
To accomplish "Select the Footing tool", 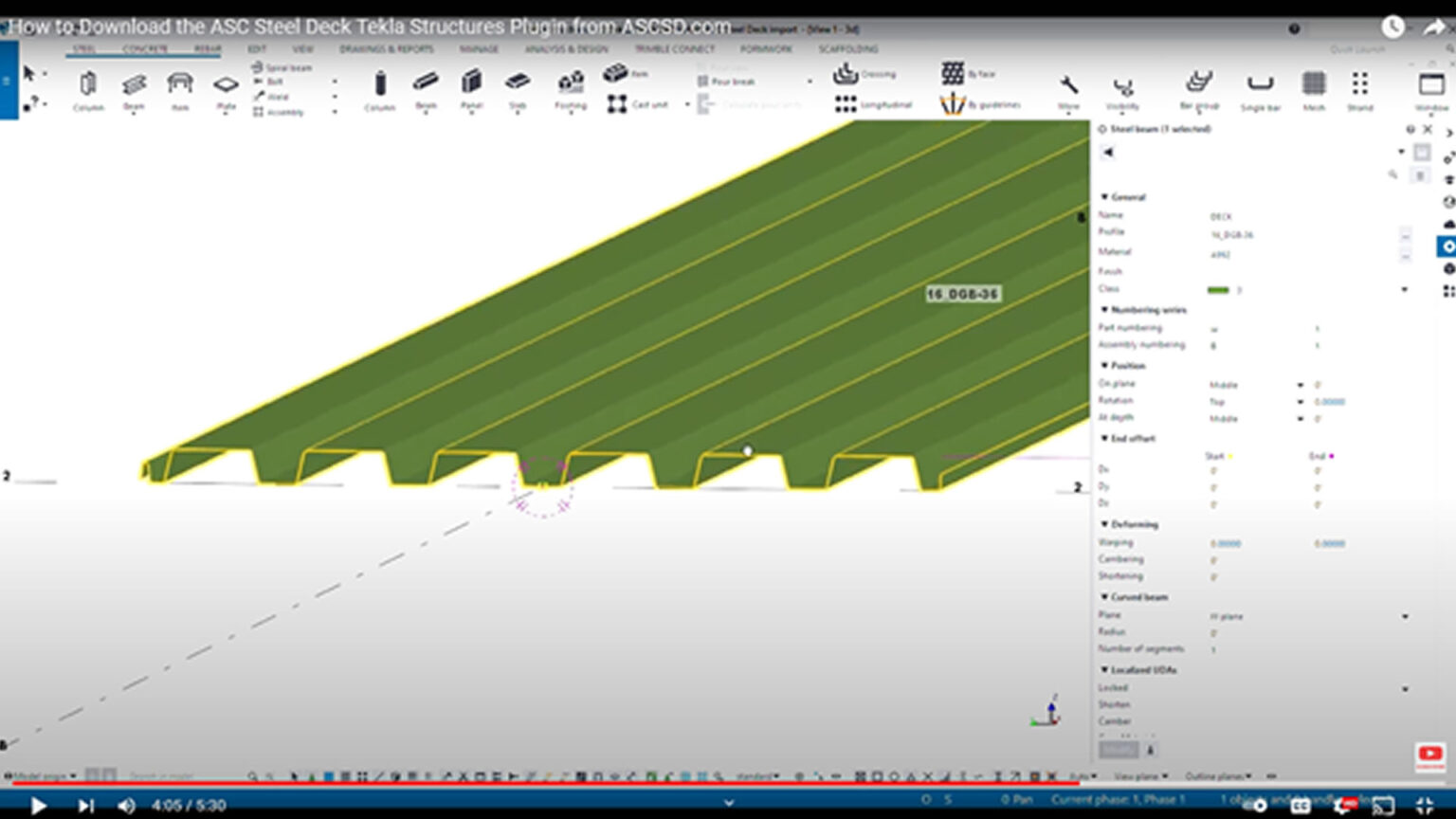I will (x=571, y=91).
